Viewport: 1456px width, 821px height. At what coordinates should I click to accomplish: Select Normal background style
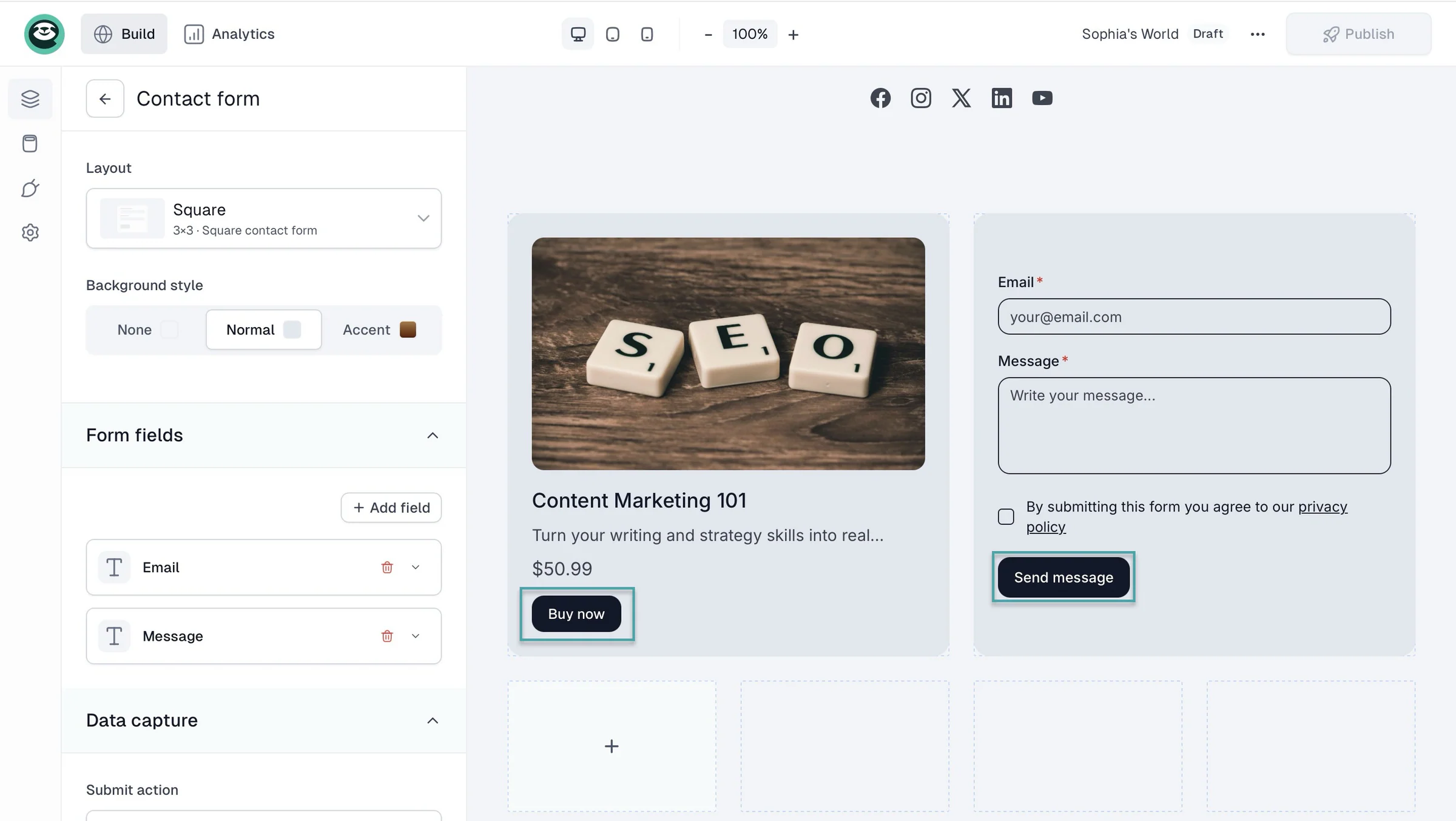point(264,329)
